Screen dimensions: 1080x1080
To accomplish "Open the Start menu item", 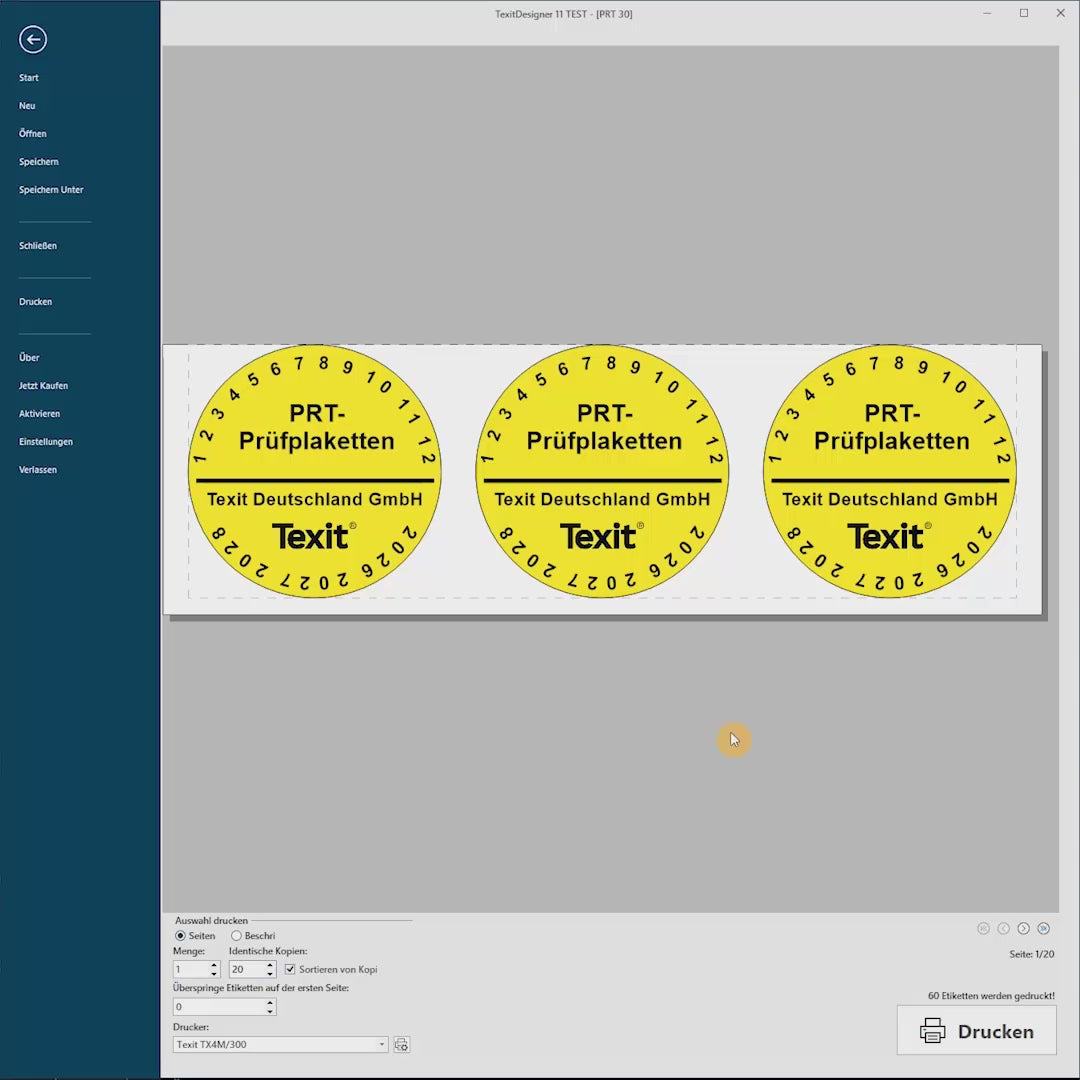I will tap(29, 78).
